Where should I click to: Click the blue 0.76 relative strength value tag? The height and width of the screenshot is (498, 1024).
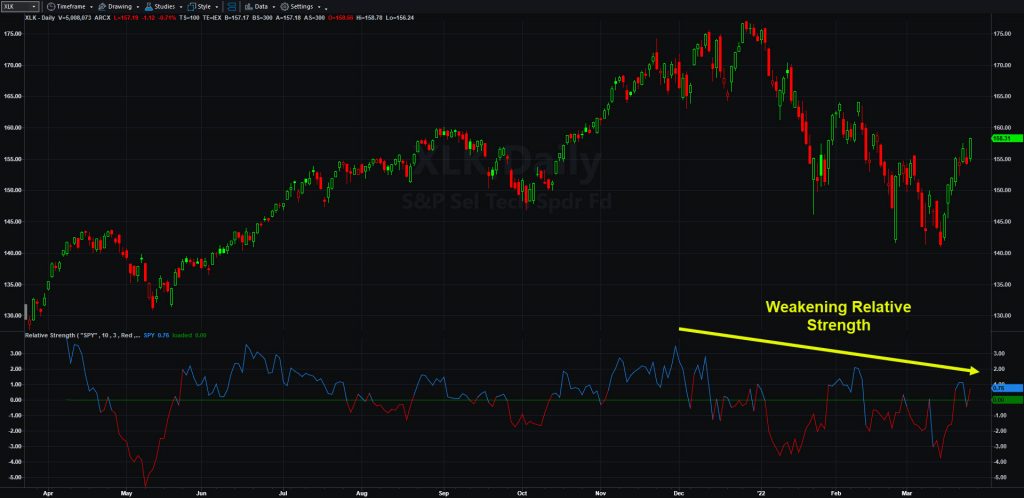click(x=1006, y=387)
